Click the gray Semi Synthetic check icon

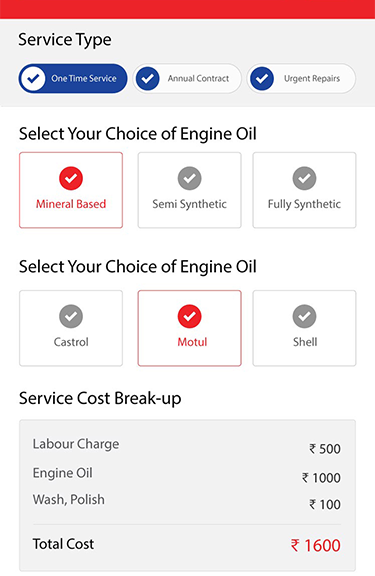(190, 178)
